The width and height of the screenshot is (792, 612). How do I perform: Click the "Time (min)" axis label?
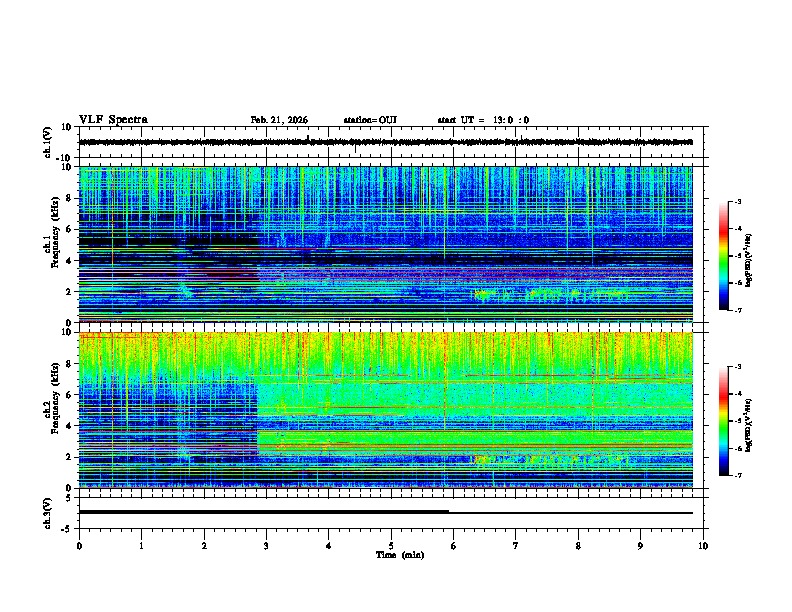[x=400, y=555]
